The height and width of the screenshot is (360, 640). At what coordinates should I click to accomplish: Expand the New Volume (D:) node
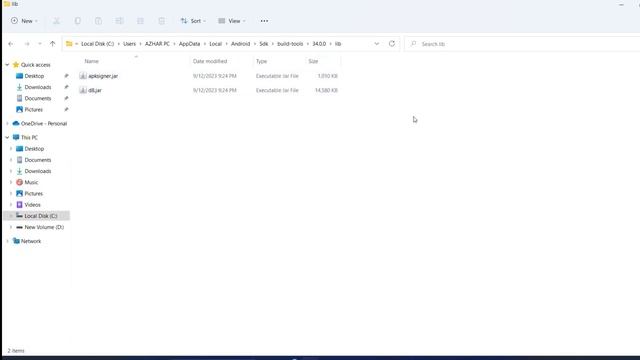(x=11, y=227)
